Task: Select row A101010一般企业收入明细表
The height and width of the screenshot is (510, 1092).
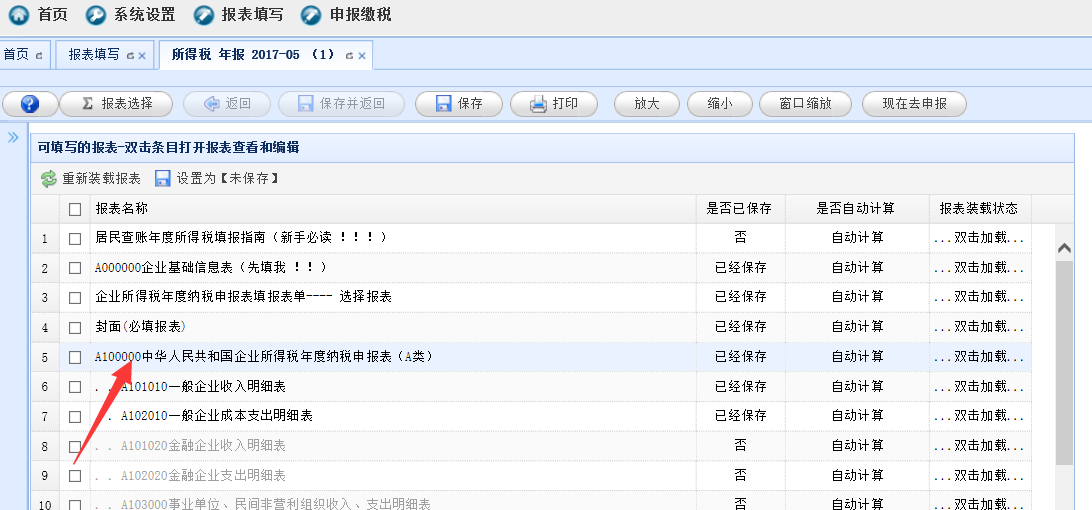Action: pos(217,387)
